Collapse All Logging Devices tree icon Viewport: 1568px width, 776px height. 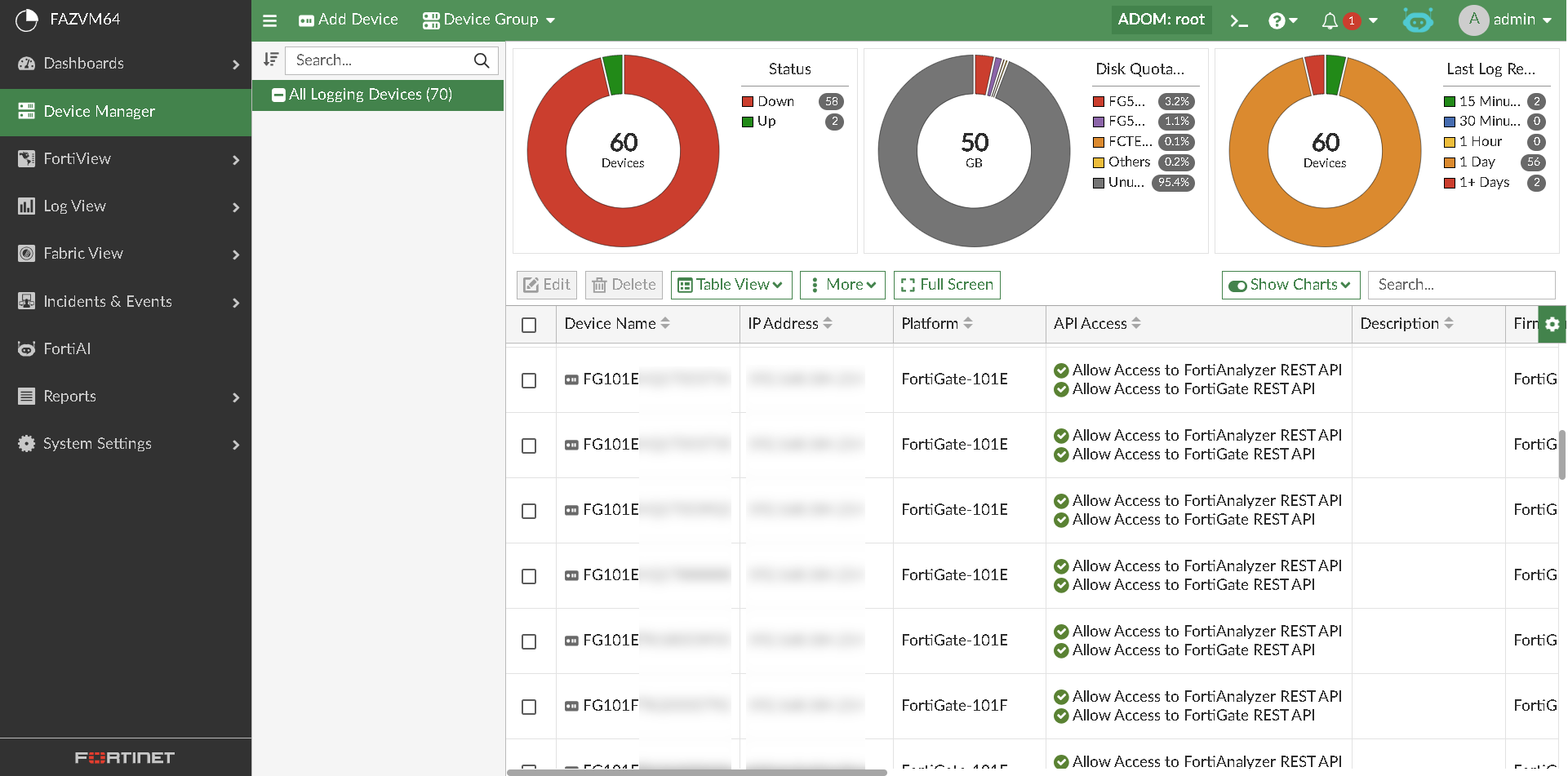(x=278, y=95)
